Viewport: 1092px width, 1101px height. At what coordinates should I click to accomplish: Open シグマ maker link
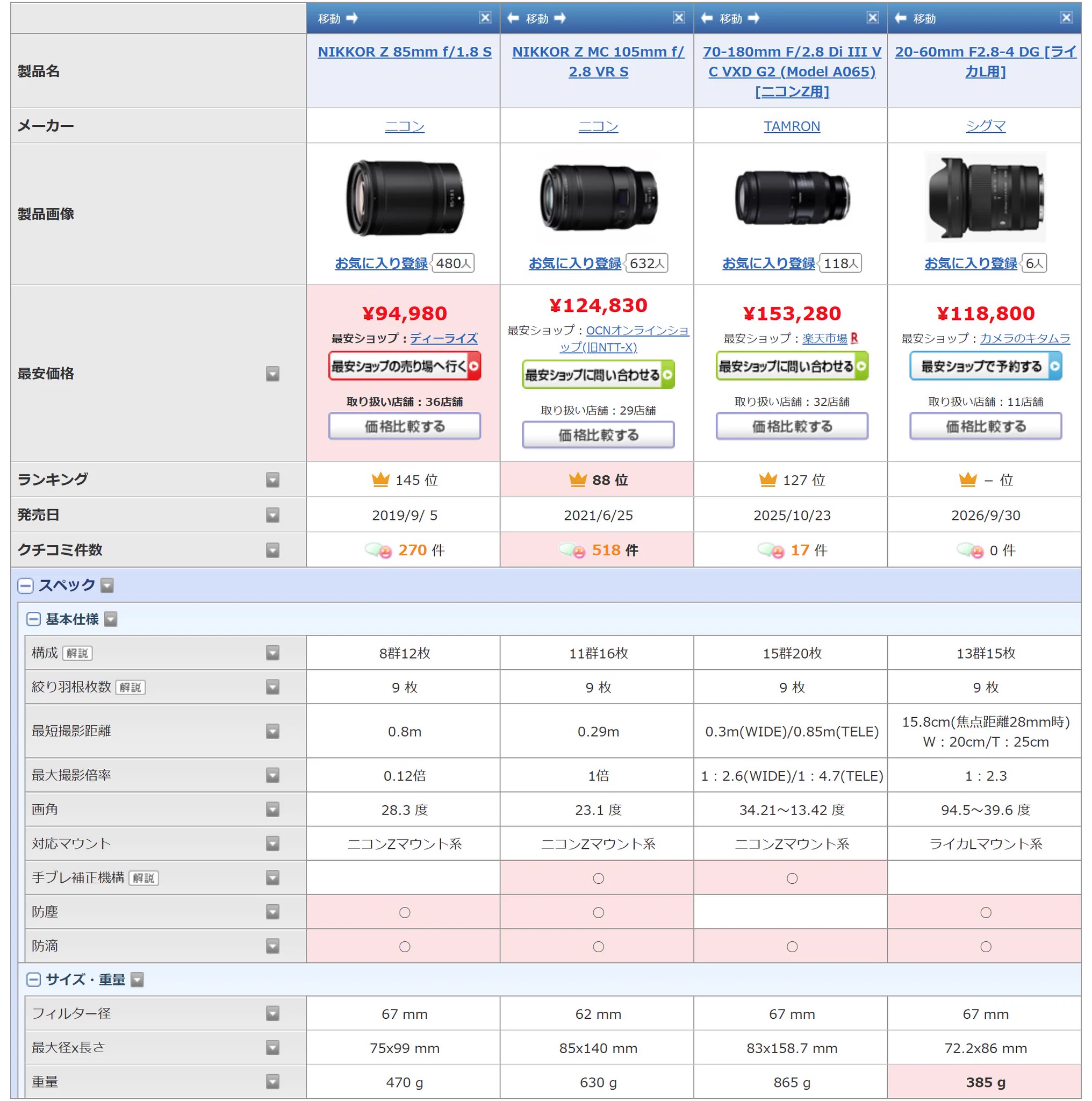[x=986, y=126]
